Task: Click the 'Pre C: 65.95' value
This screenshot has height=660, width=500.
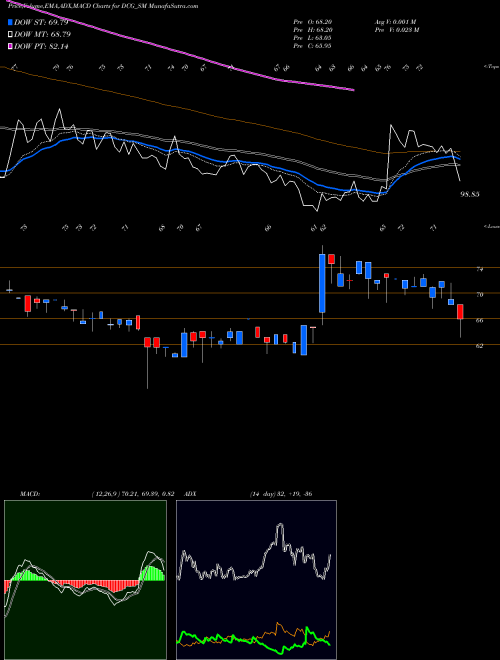Action: click(312, 45)
